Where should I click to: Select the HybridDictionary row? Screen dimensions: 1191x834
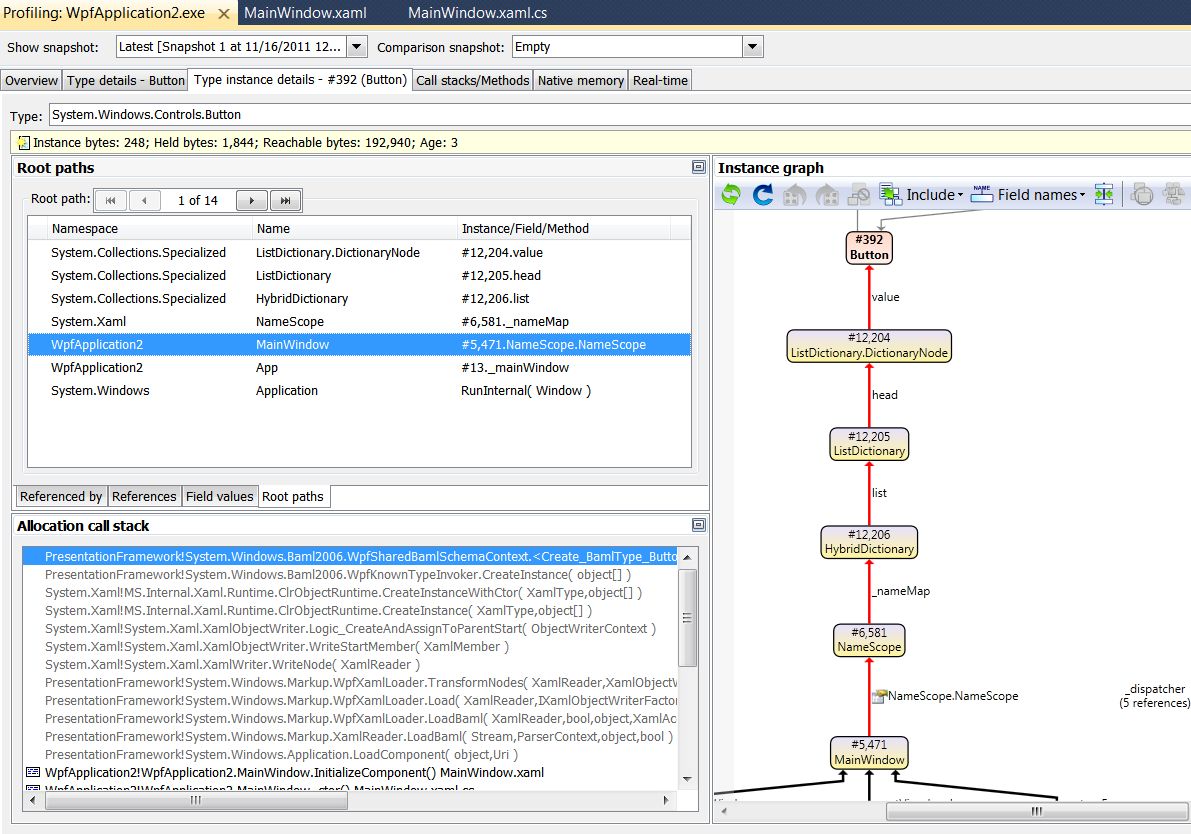tap(359, 299)
